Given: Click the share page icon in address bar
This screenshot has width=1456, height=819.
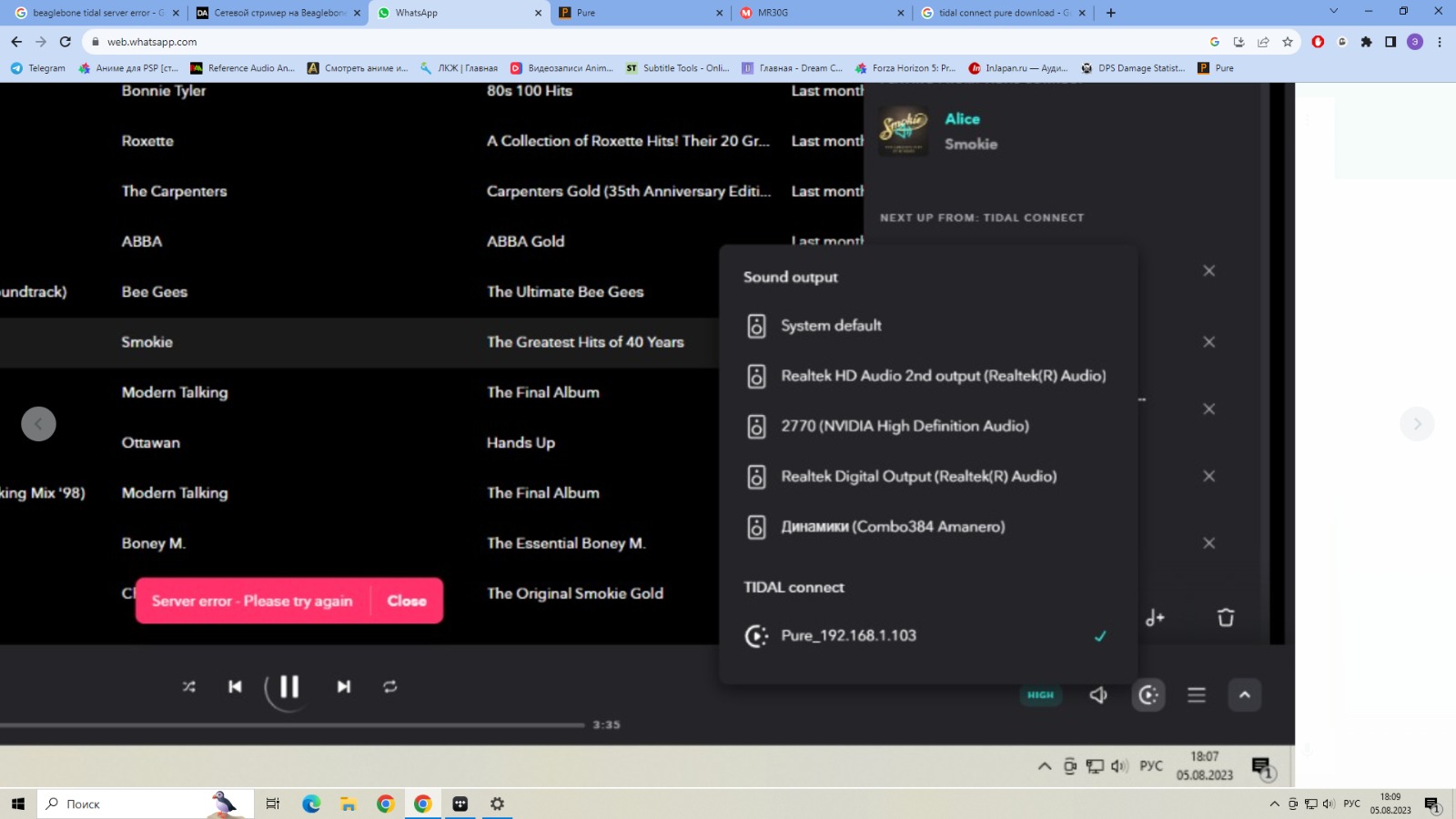Looking at the screenshot, I should [1263, 42].
